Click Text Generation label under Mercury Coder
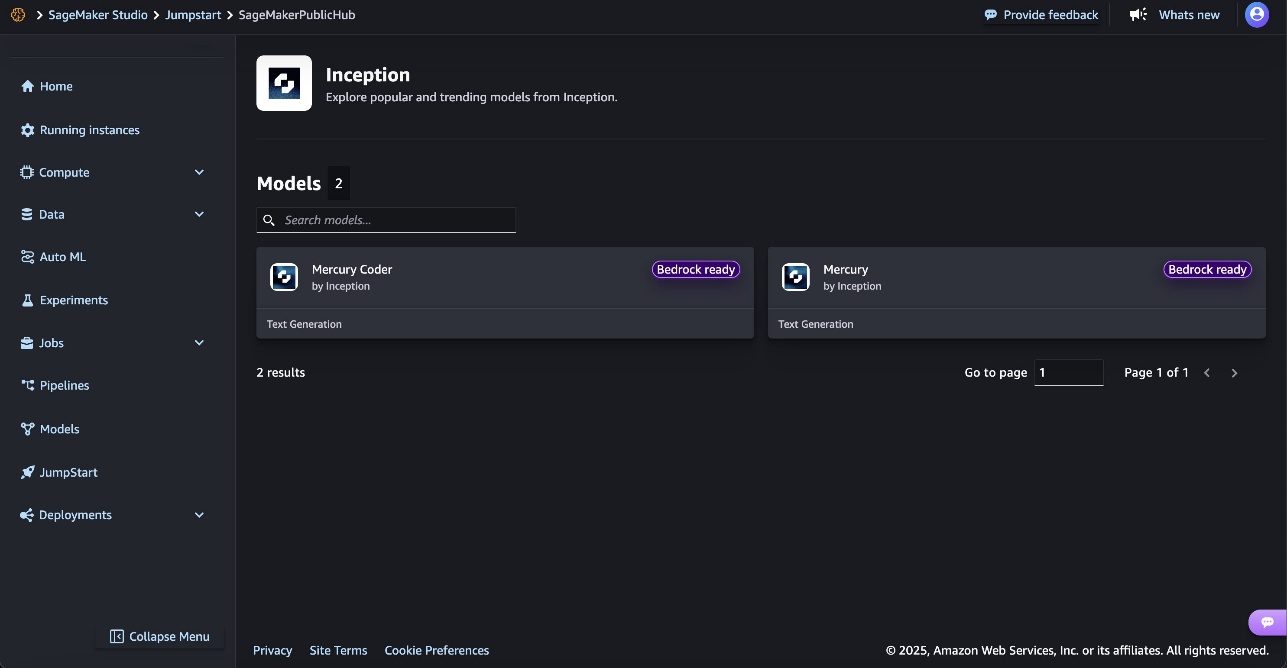Viewport: 1287px width, 668px height. (x=304, y=324)
